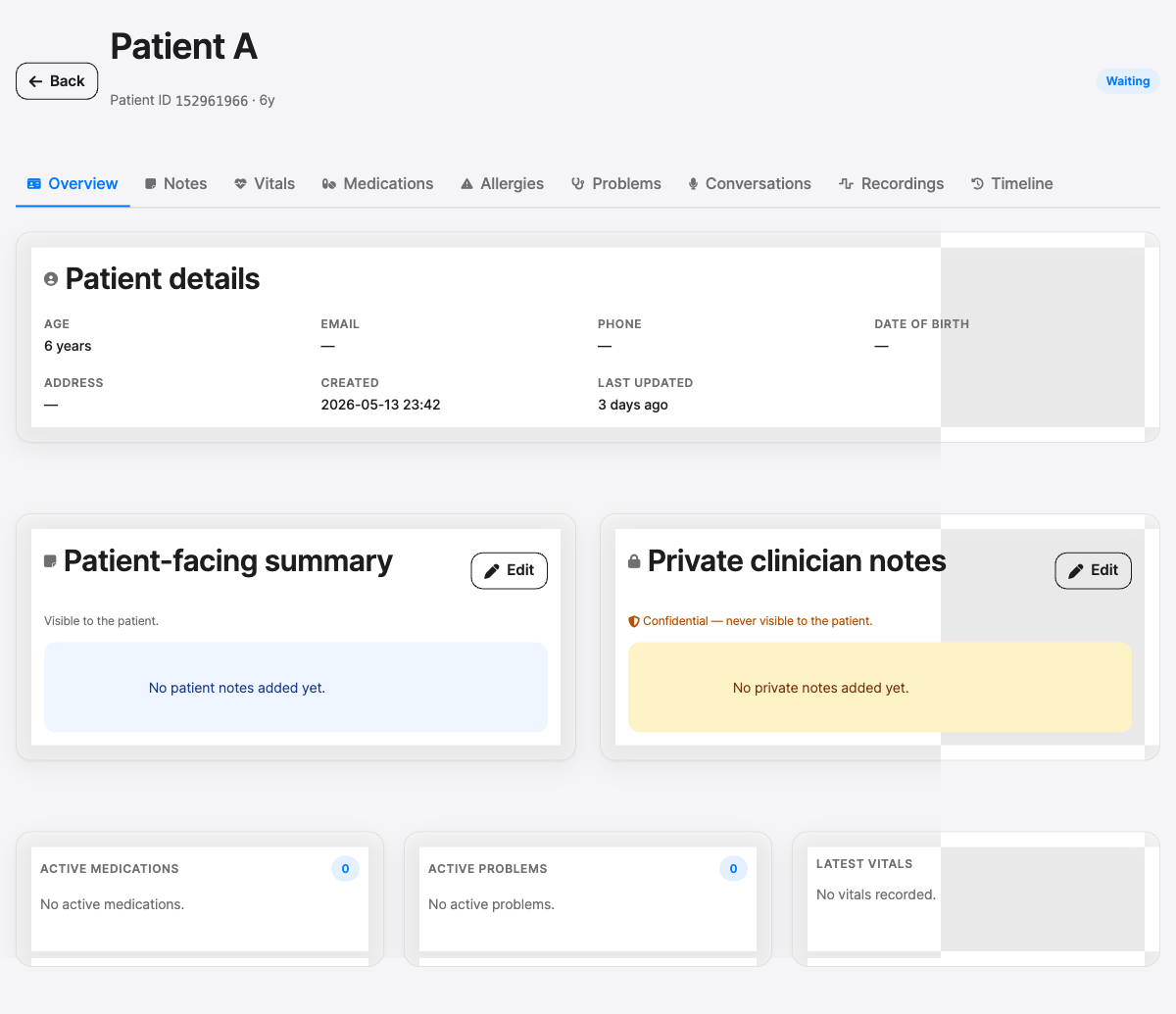
Task: Switch to the Recordings tab
Action: click(x=892, y=183)
